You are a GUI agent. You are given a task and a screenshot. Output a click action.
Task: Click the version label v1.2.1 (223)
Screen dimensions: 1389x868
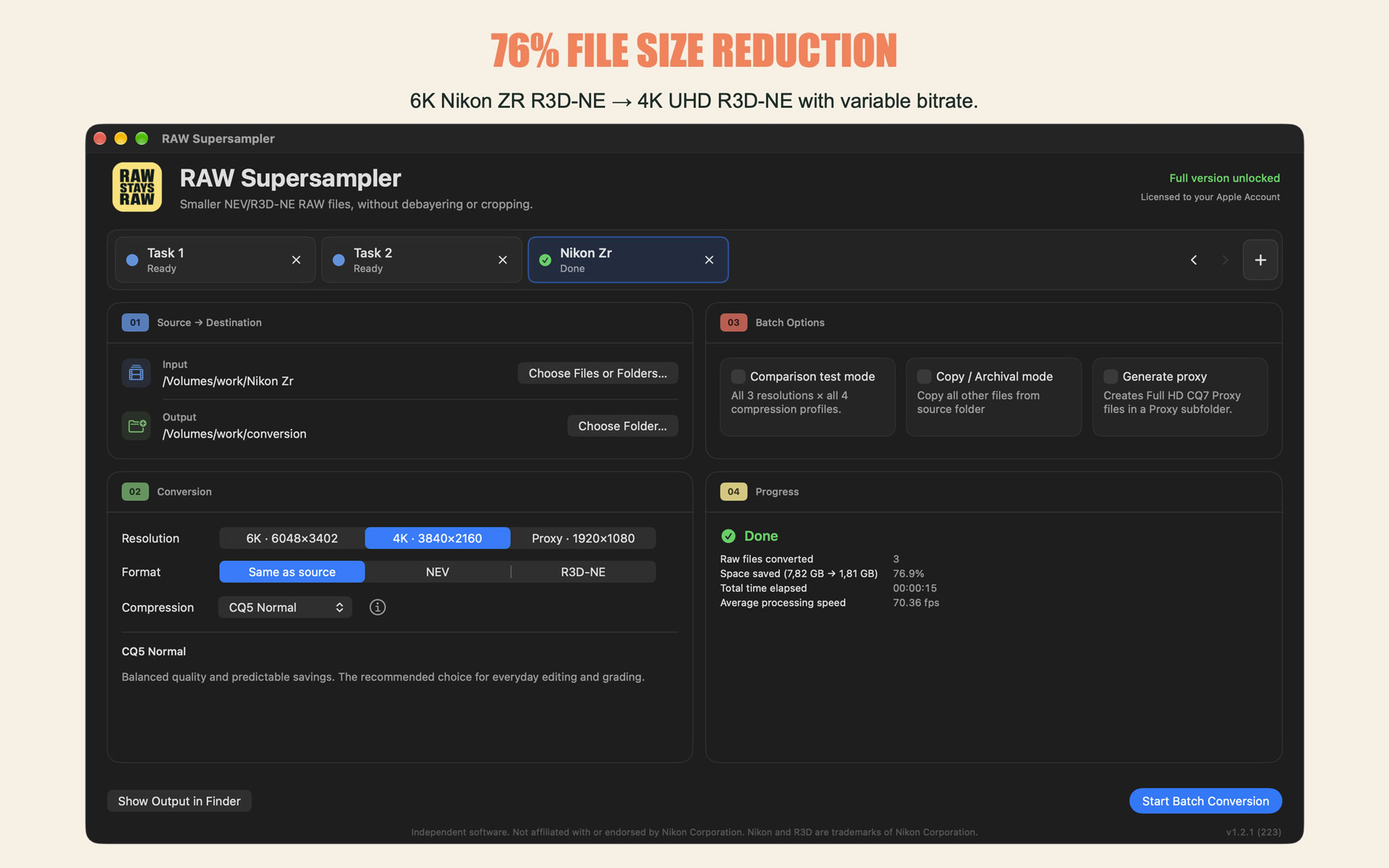coord(1253,832)
